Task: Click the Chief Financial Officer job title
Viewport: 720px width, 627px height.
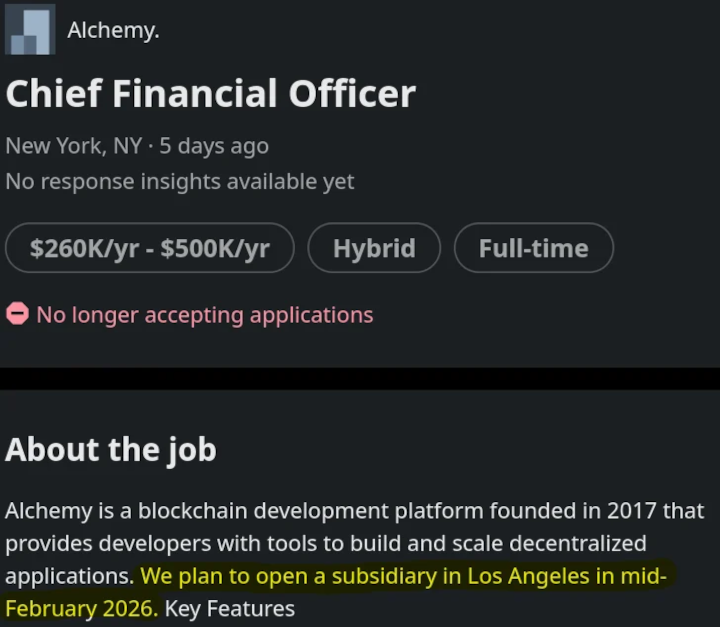Action: [210, 93]
